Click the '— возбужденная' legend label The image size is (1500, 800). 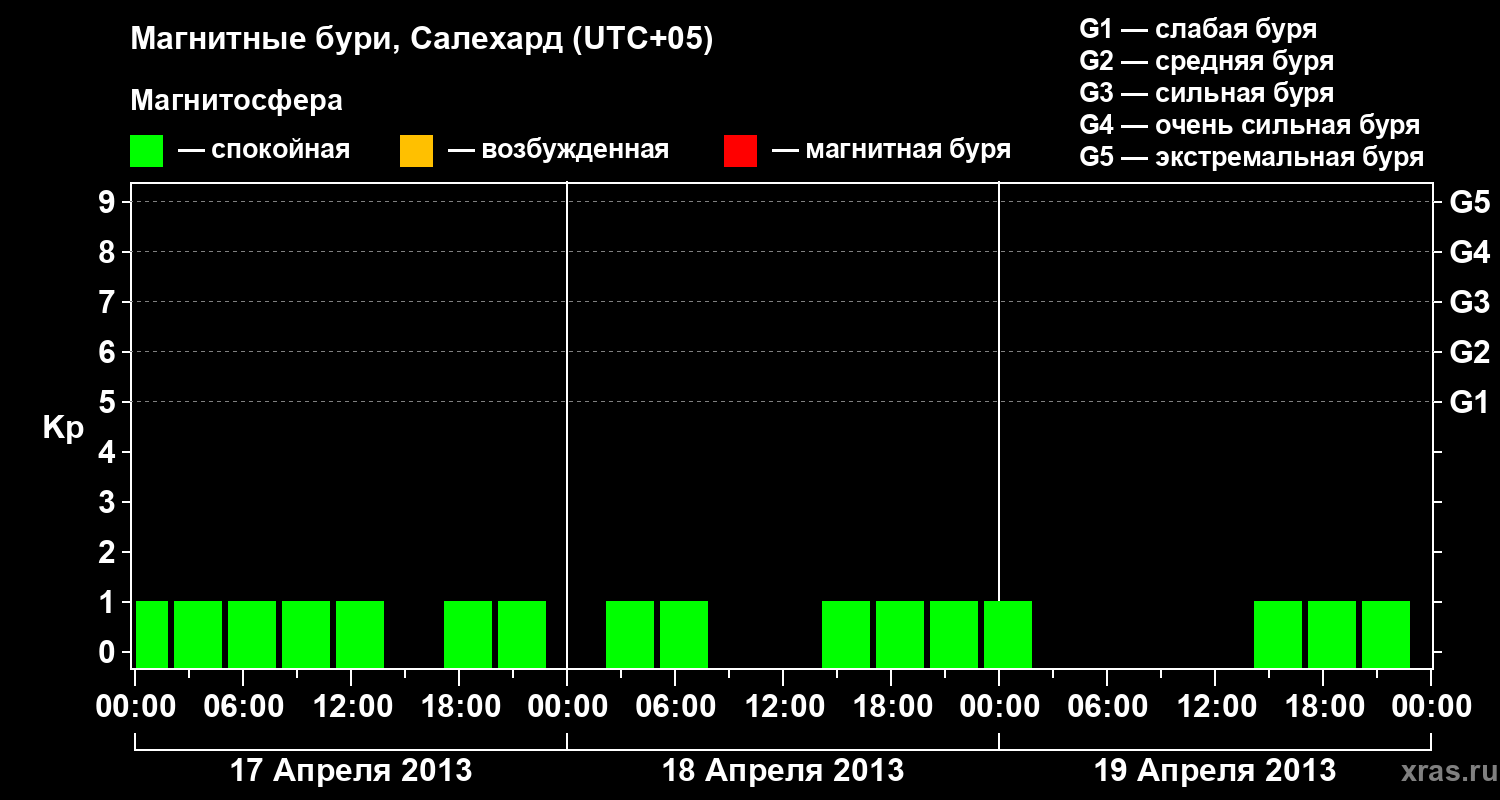[x=559, y=150]
